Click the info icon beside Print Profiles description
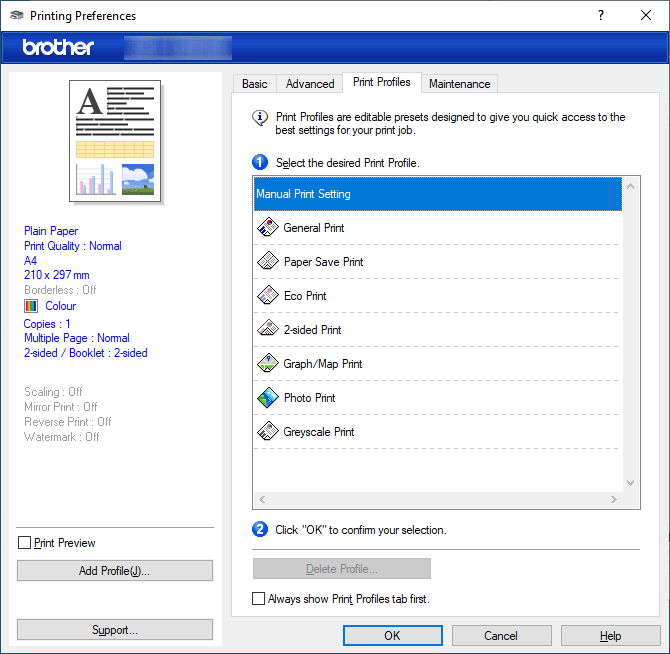The width and height of the screenshot is (670, 654). (260, 118)
